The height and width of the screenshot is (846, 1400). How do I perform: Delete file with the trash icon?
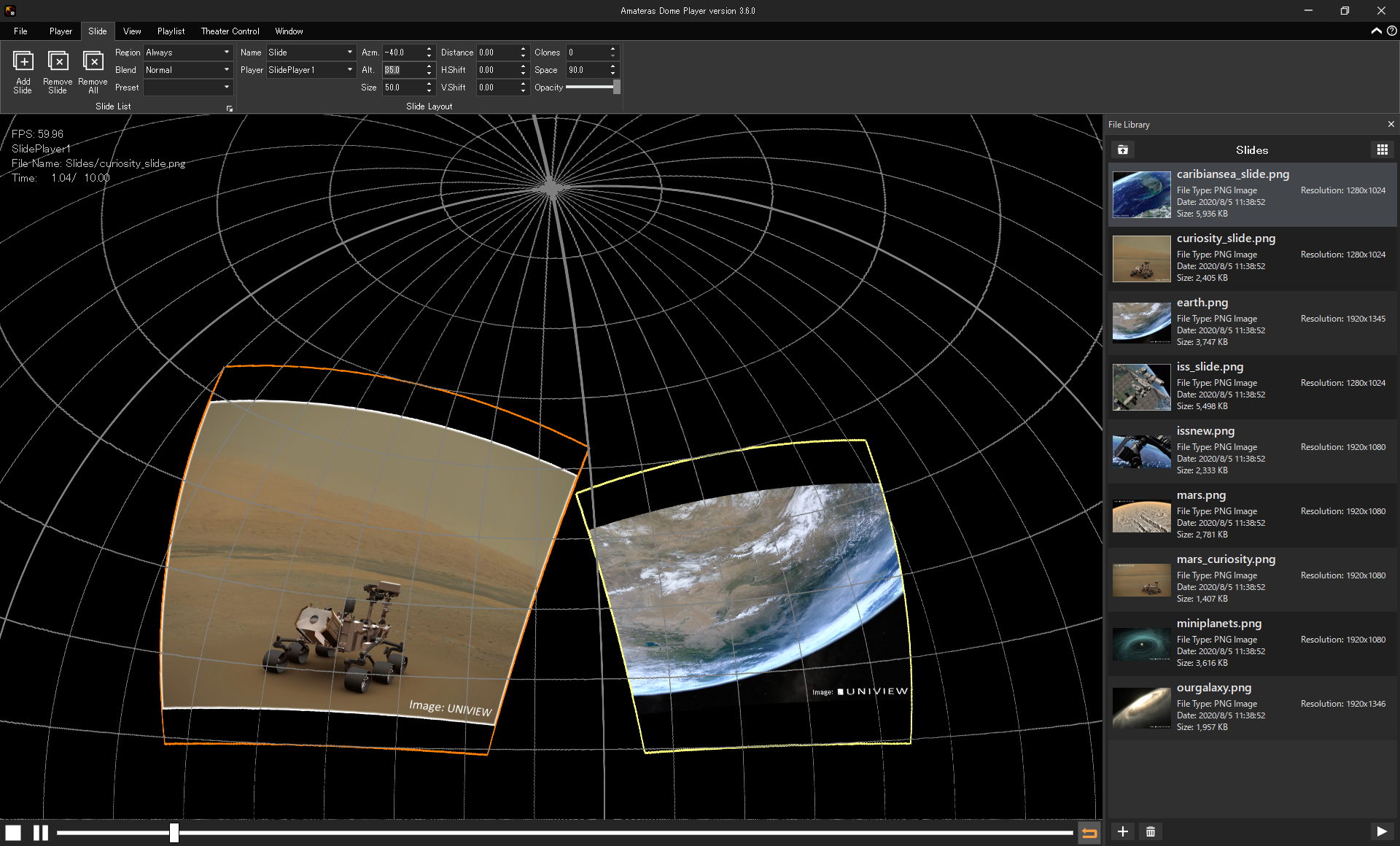click(1150, 831)
